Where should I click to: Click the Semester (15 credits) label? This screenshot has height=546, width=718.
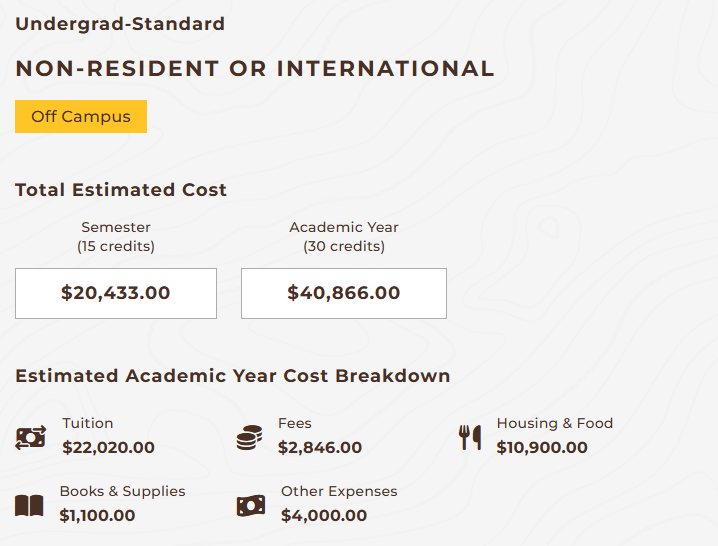(116, 237)
